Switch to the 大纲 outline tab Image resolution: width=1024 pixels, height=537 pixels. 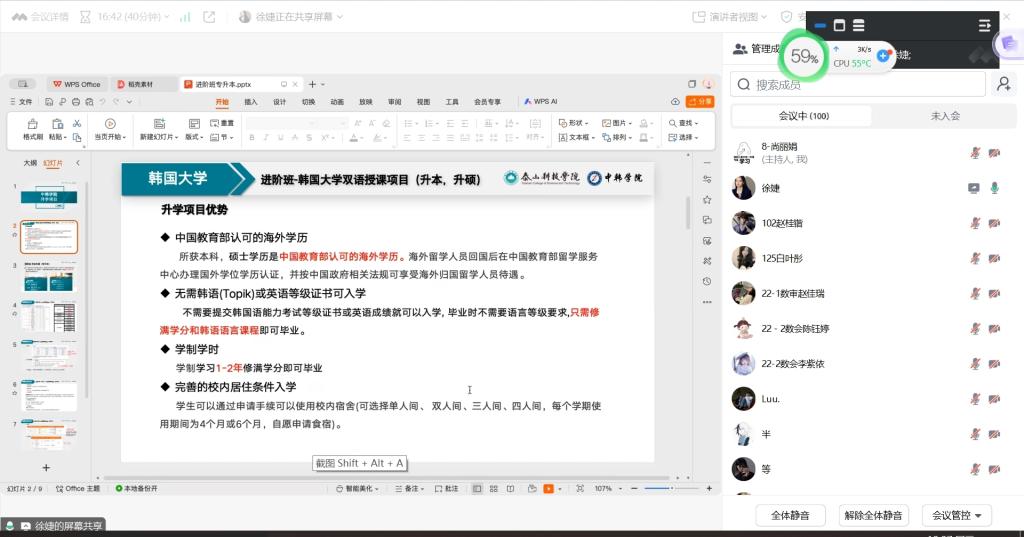pos(30,163)
